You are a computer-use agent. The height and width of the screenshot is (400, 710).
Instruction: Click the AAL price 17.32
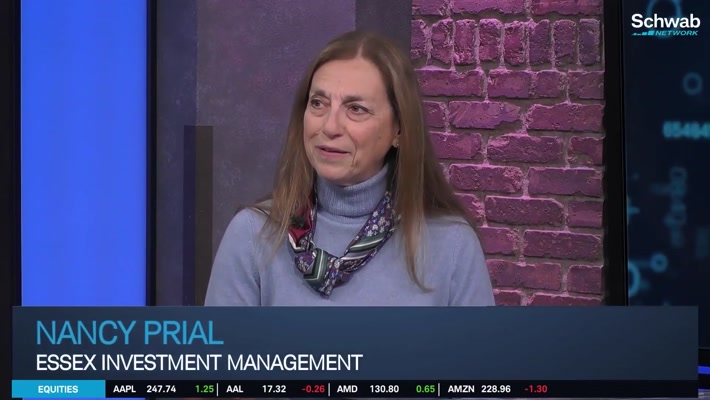click(274, 389)
